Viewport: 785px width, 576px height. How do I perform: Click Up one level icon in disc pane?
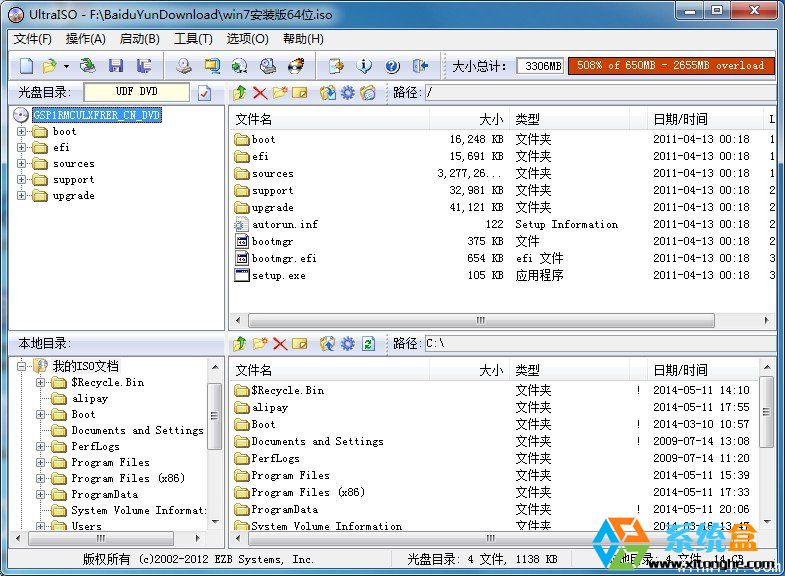pyautogui.click(x=240, y=93)
